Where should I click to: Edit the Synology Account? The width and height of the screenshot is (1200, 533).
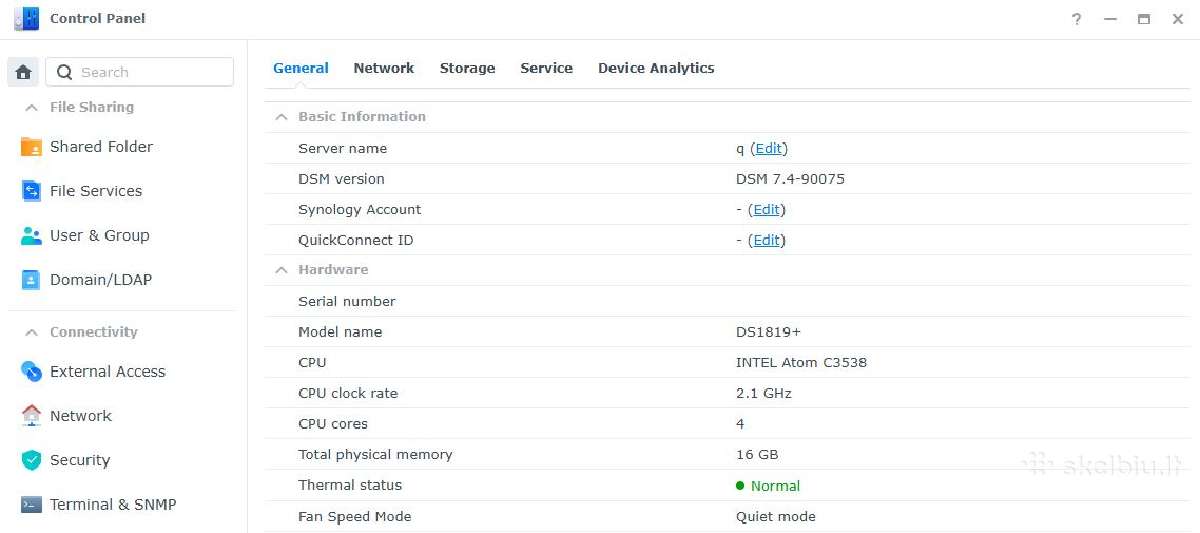tap(767, 209)
